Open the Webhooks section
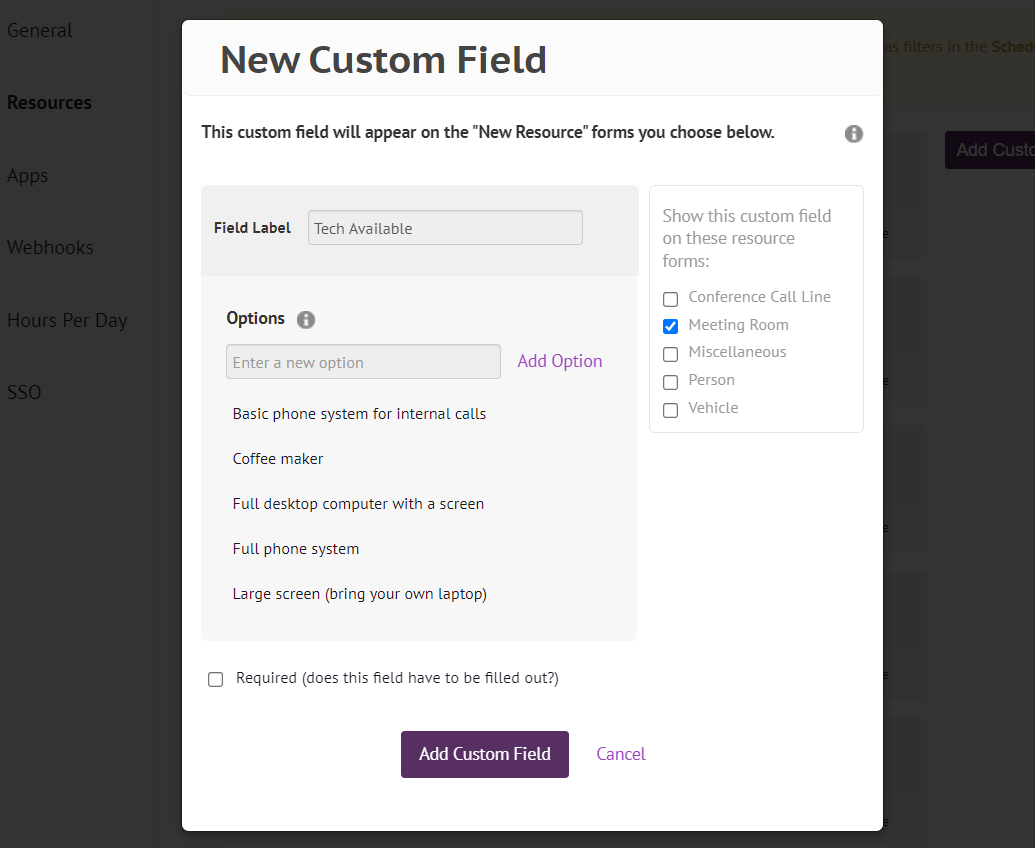1035x848 pixels. pos(50,247)
